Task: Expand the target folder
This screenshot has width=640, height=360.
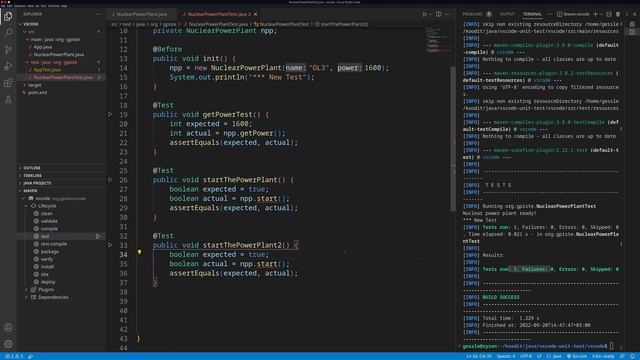Action: coord(33,85)
